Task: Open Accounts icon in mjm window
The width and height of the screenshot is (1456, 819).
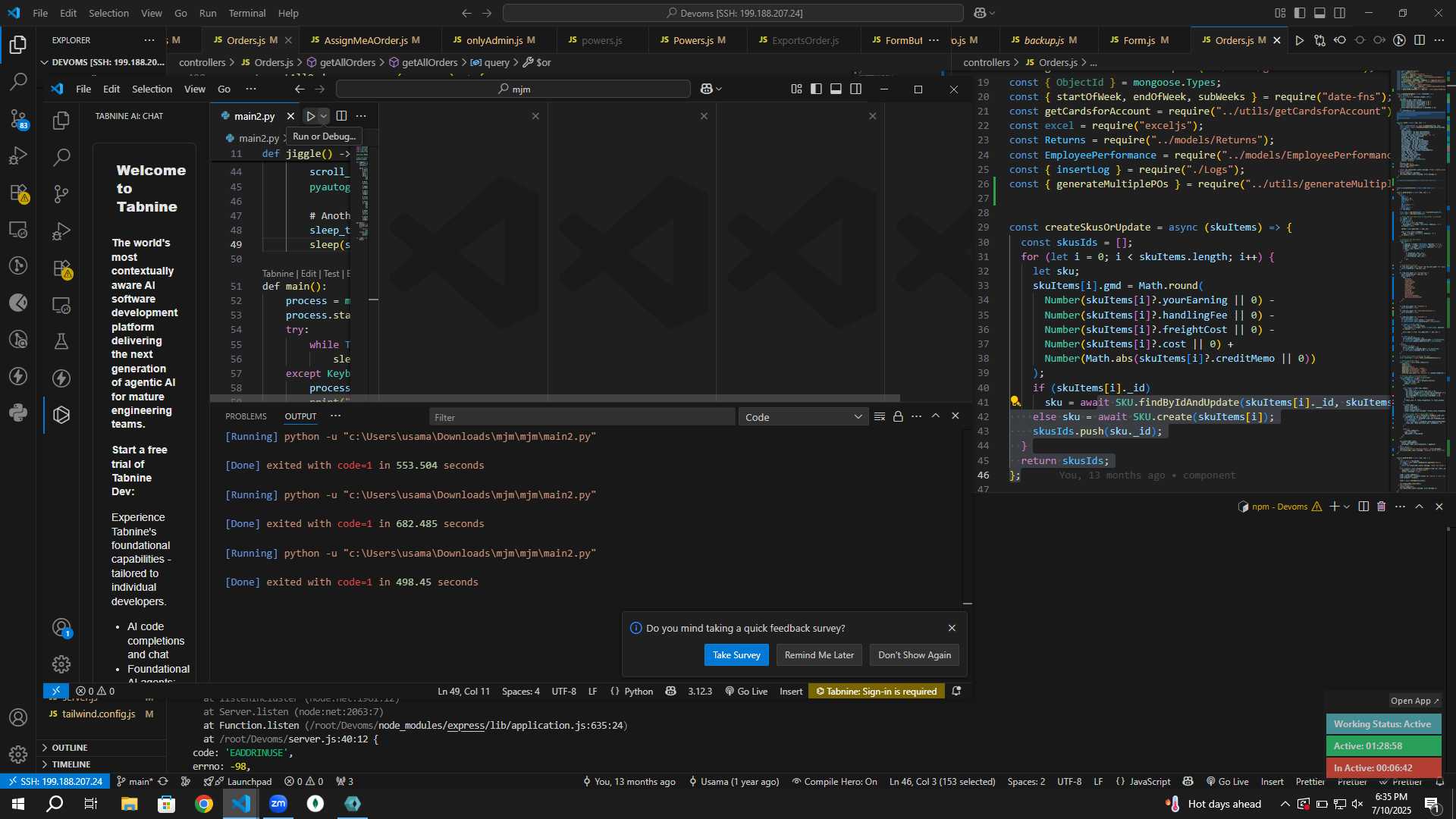Action: coord(61,628)
